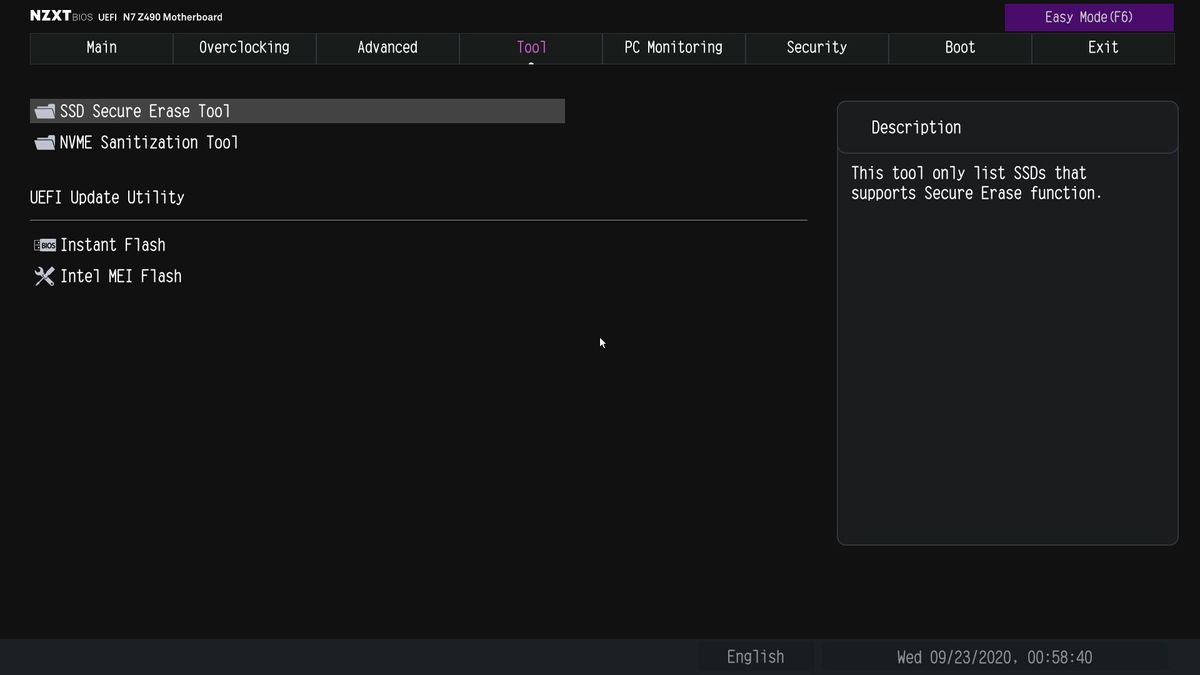This screenshot has width=1200, height=675.
Task: Open SSD Secure Erase Tool entry
Action: [x=298, y=111]
